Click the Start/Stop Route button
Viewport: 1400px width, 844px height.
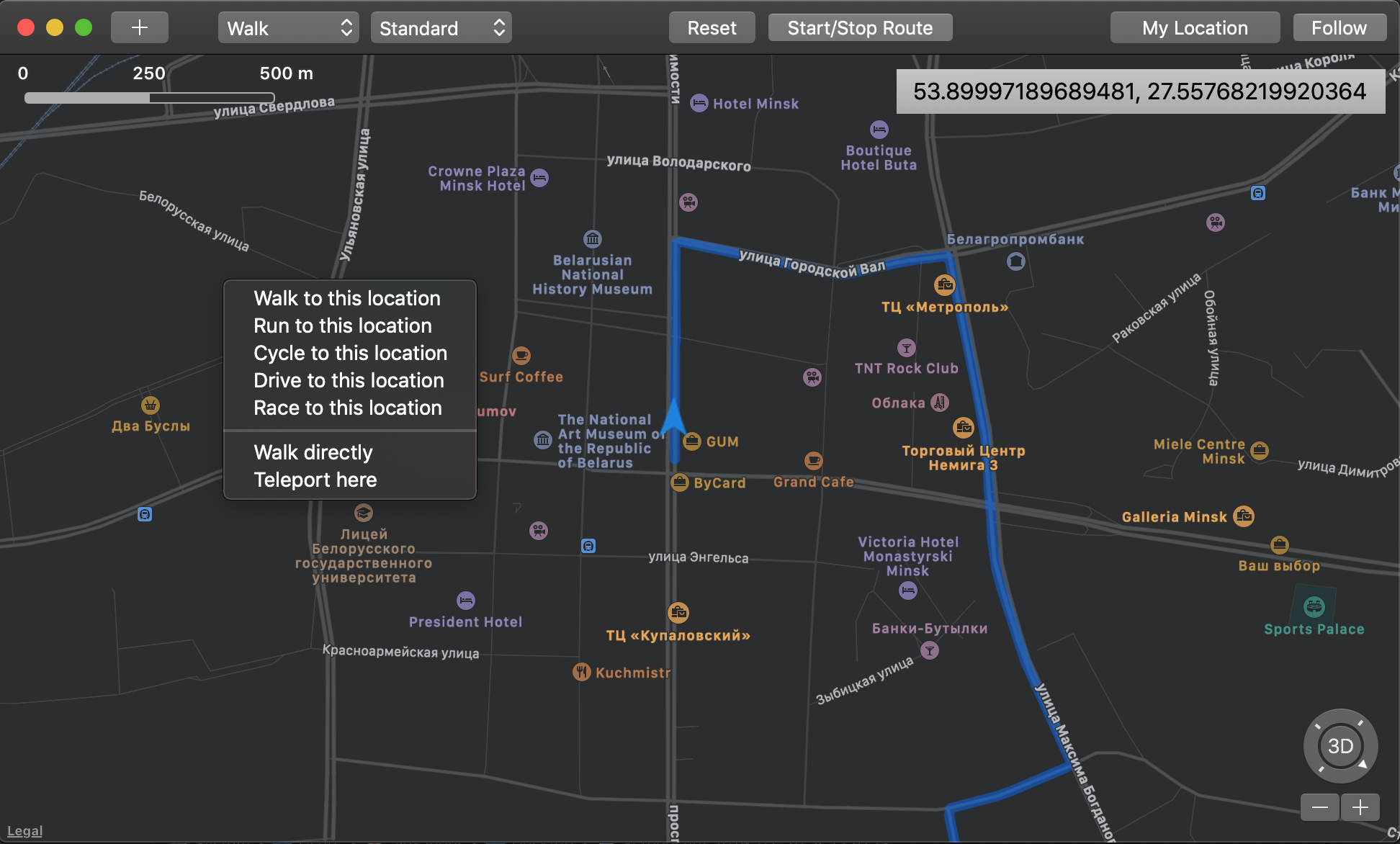(860, 28)
